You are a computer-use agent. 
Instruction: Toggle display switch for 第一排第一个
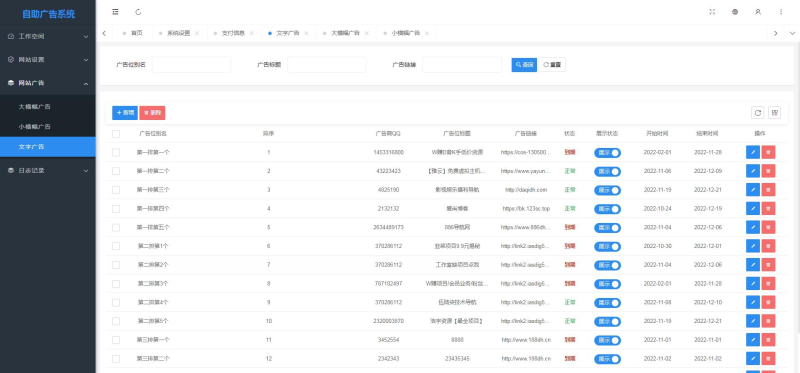coord(607,153)
